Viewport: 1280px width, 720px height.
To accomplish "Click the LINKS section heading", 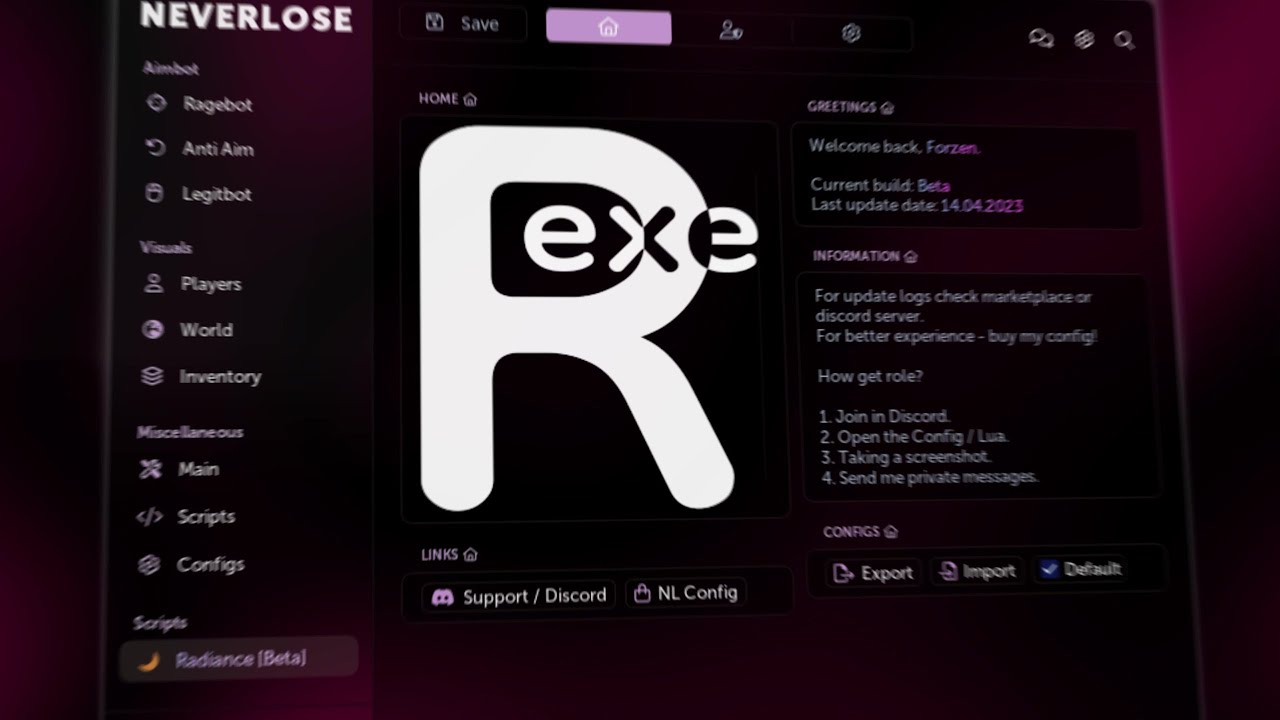I will pyautogui.click(x=448, y=554).
